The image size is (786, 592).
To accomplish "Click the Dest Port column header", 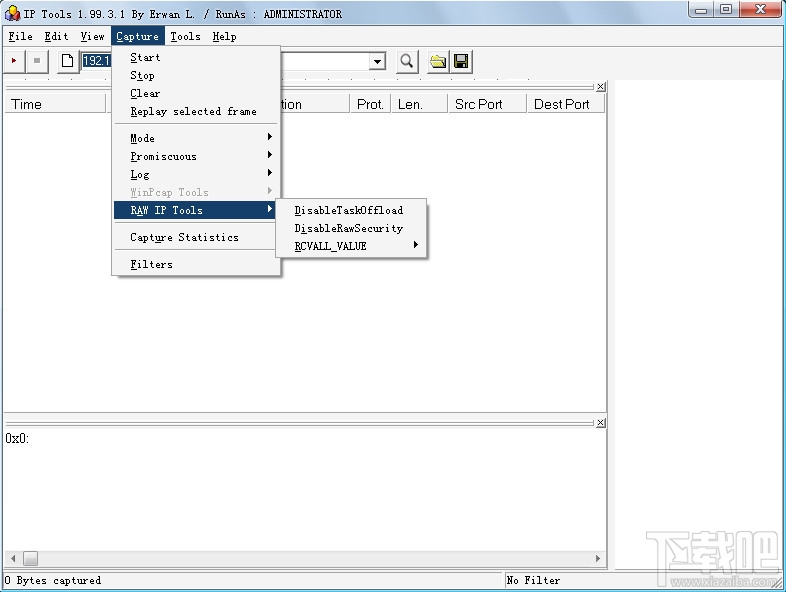I will [566, 104].
